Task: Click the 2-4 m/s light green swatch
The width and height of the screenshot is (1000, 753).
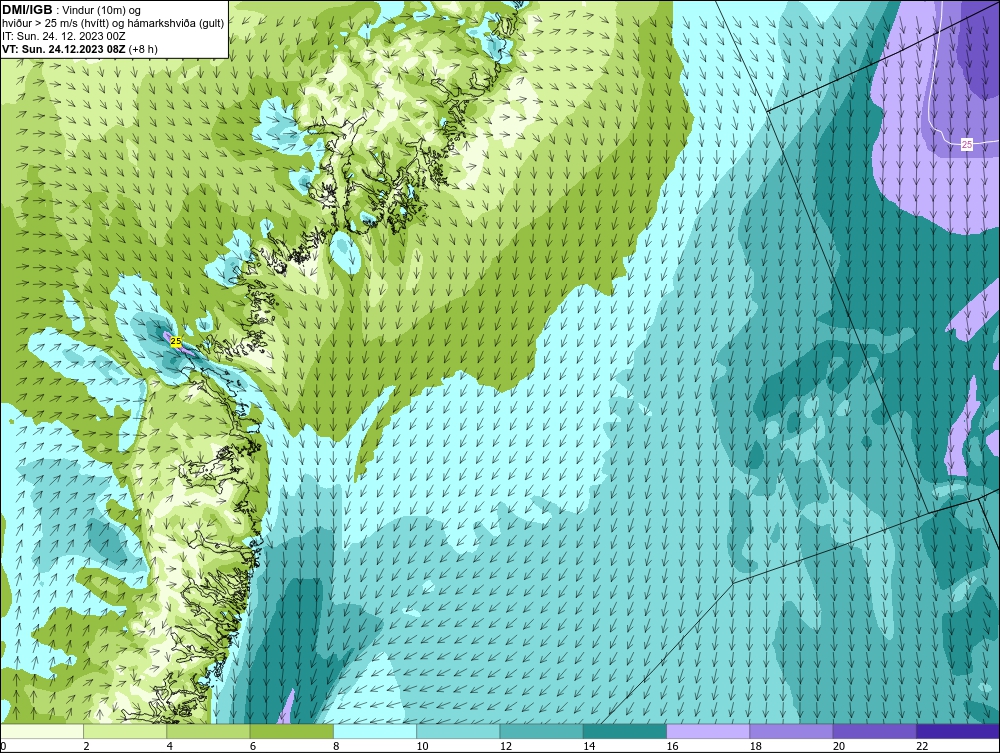Action: [125, 731]
